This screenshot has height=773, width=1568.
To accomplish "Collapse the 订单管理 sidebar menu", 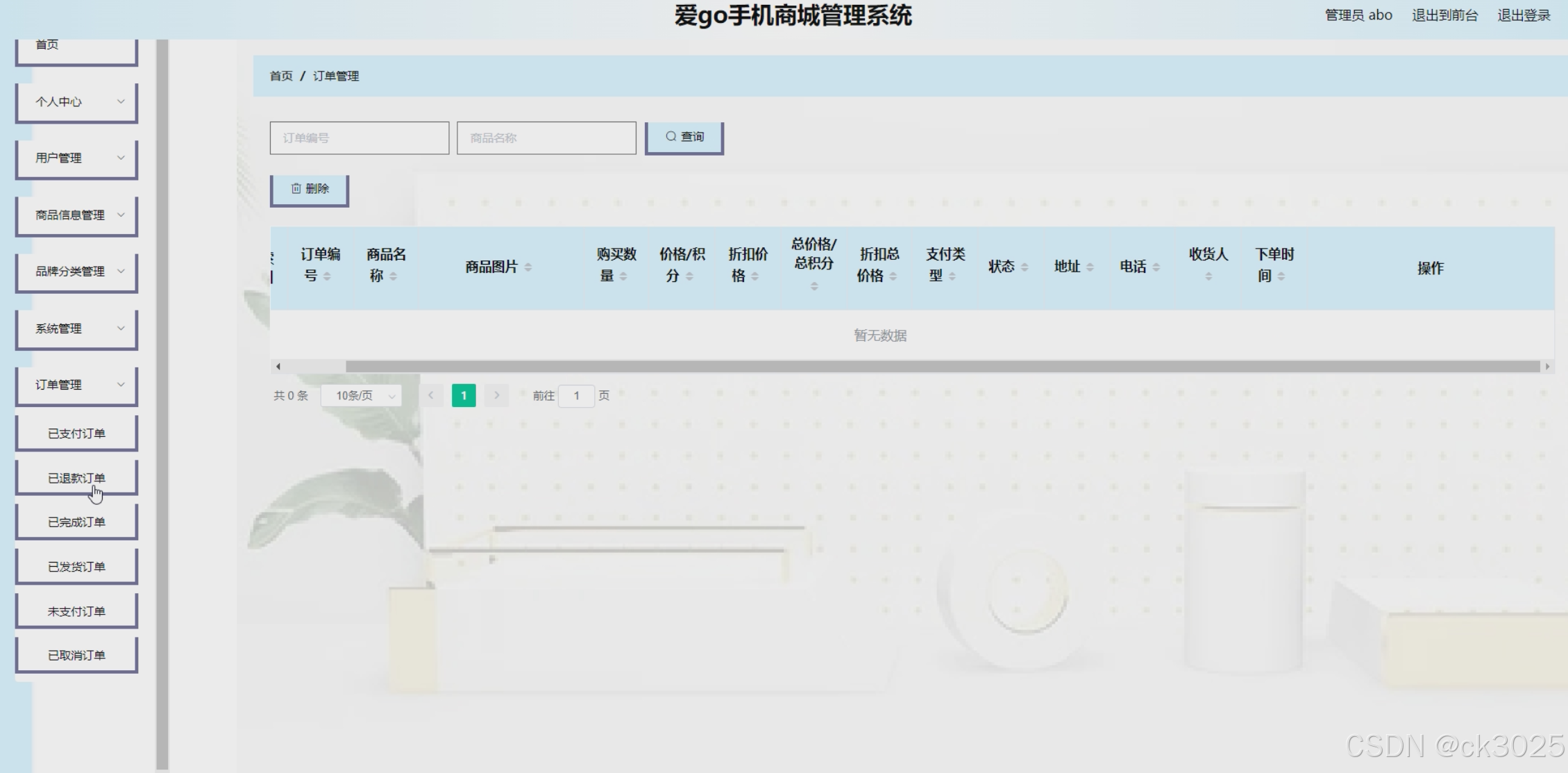I will [76, 385].
